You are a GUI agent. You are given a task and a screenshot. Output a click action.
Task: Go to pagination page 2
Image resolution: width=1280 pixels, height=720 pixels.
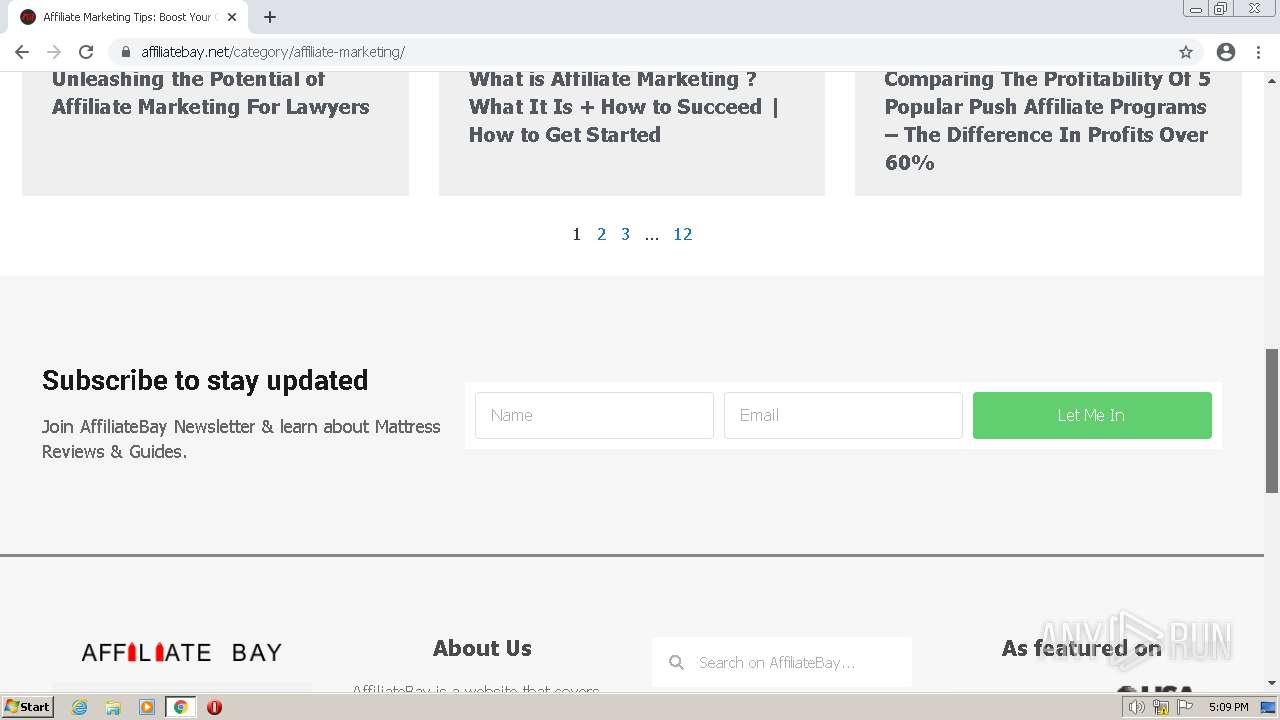click(601, 234)
